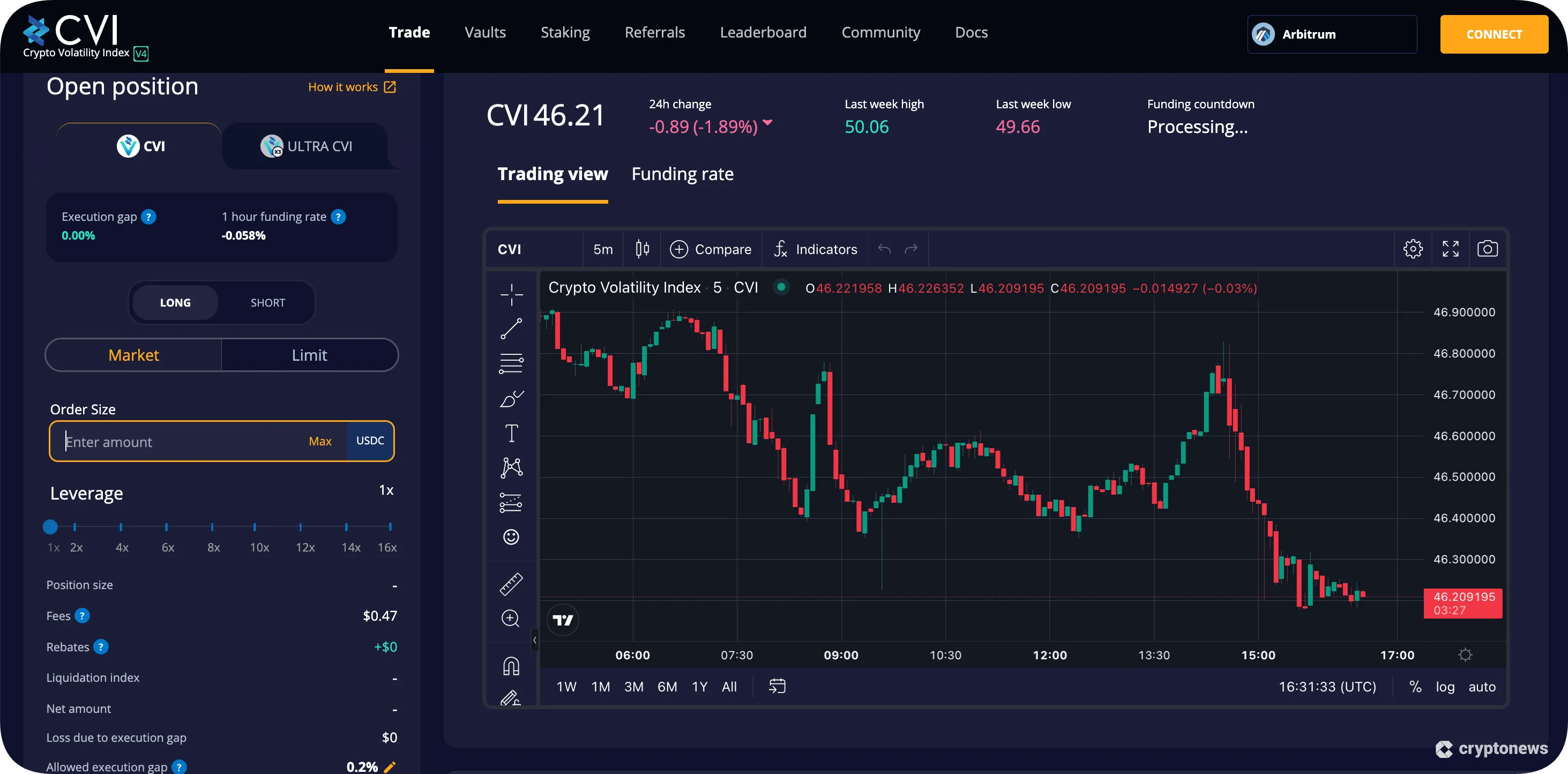This screenshot has width=1568, height=774.
Task: Enter fullscreen chart mode
Action: pos(1451,249)
